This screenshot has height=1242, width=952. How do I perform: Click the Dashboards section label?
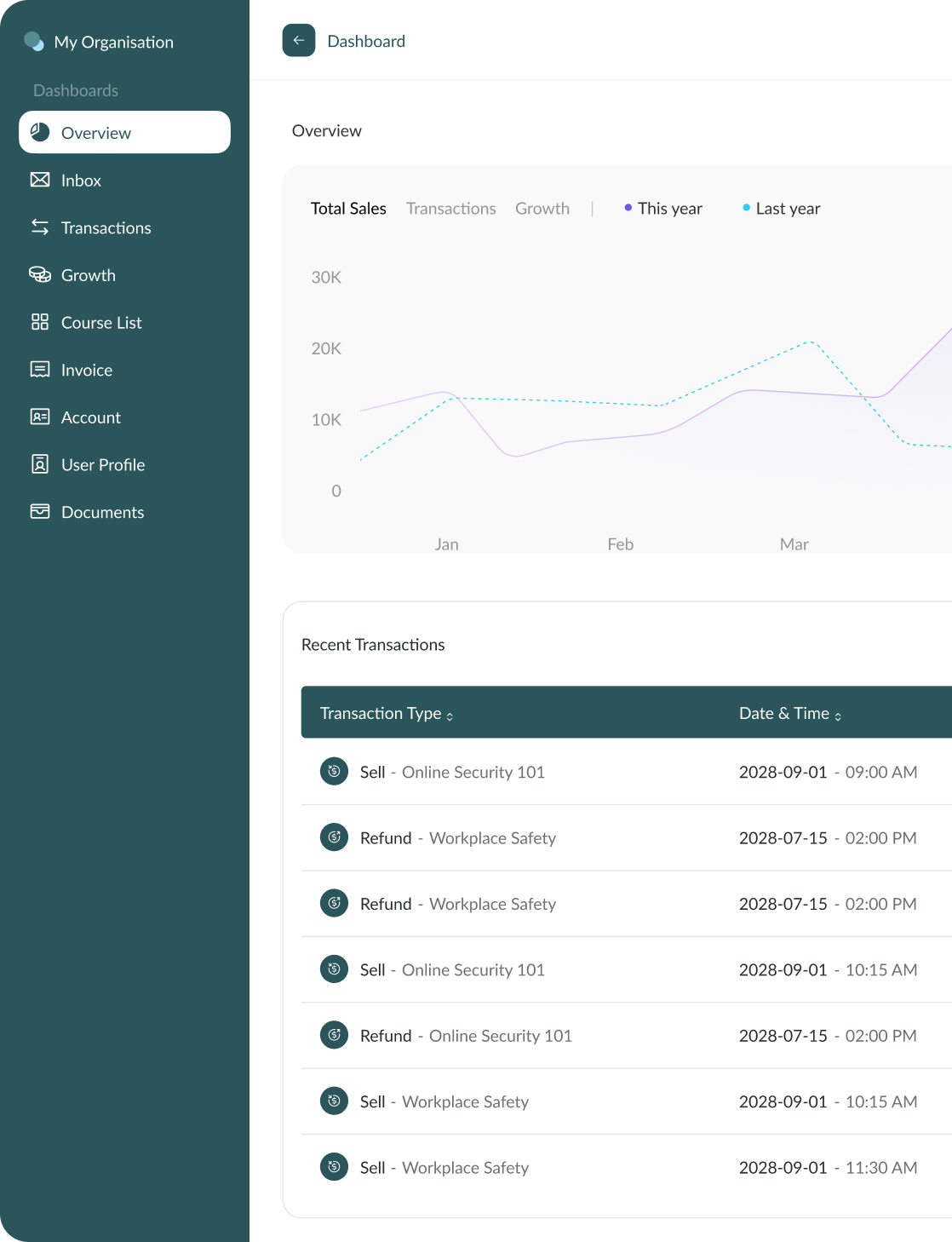(x=76, y=90)
